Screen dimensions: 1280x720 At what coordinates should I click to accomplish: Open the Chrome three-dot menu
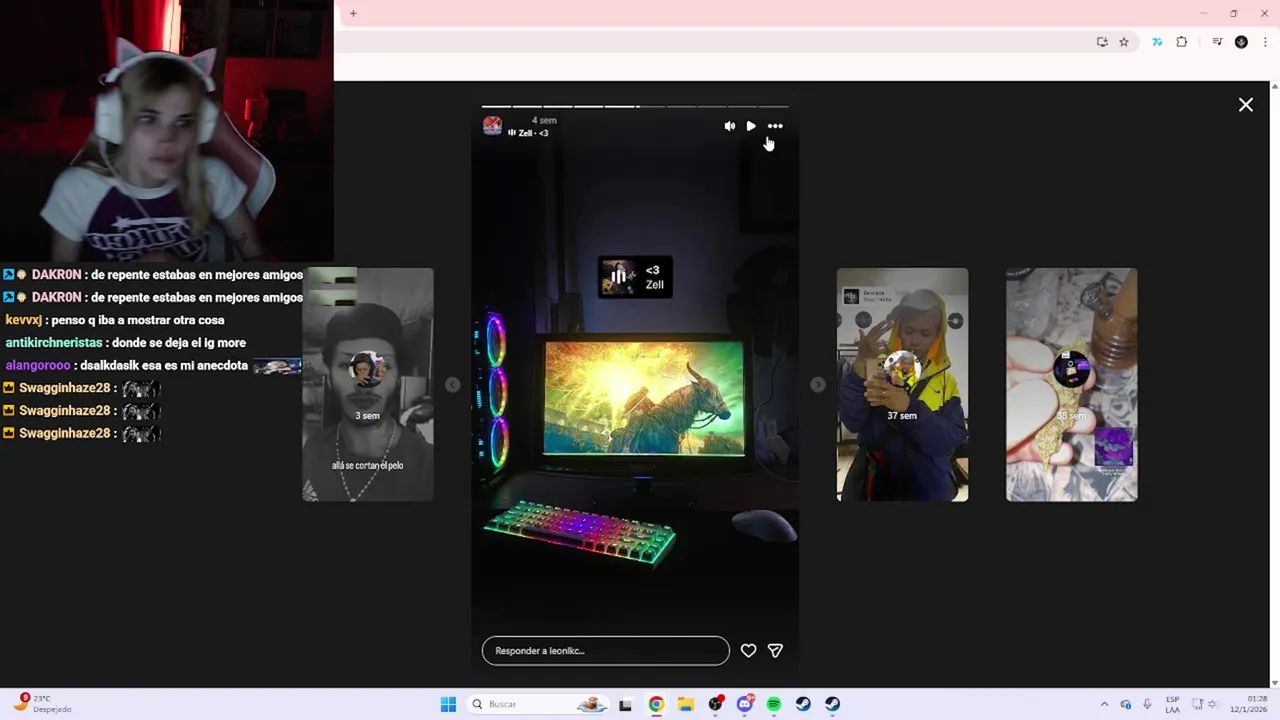point(1265,42)
